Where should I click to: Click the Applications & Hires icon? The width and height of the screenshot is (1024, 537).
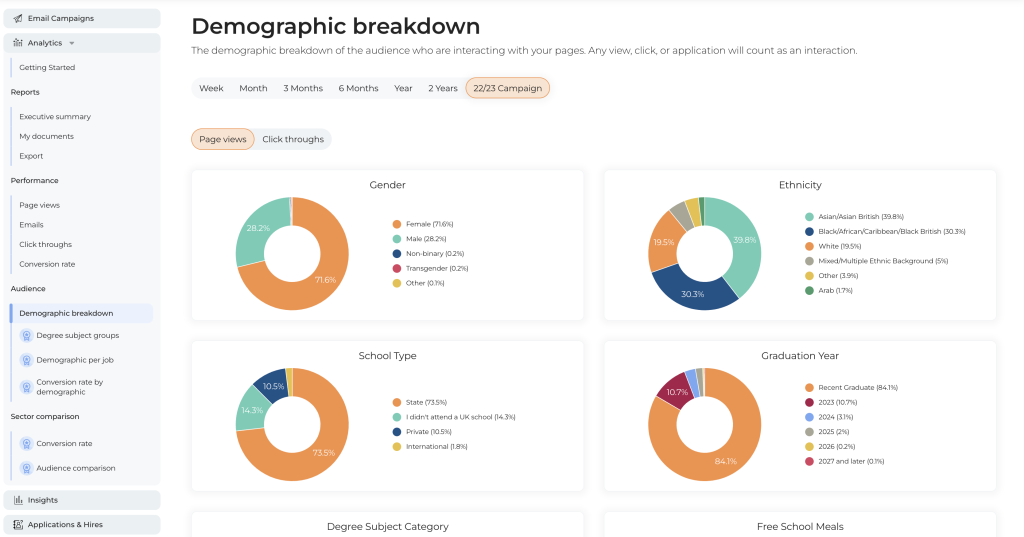(18, 525)
